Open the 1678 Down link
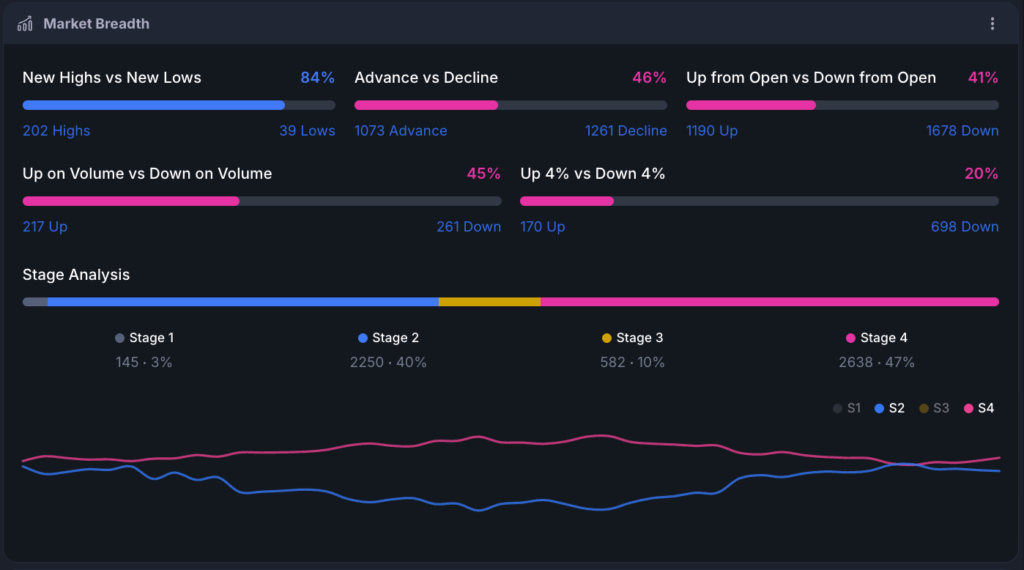1024x570 pixels. coord(962,131)
